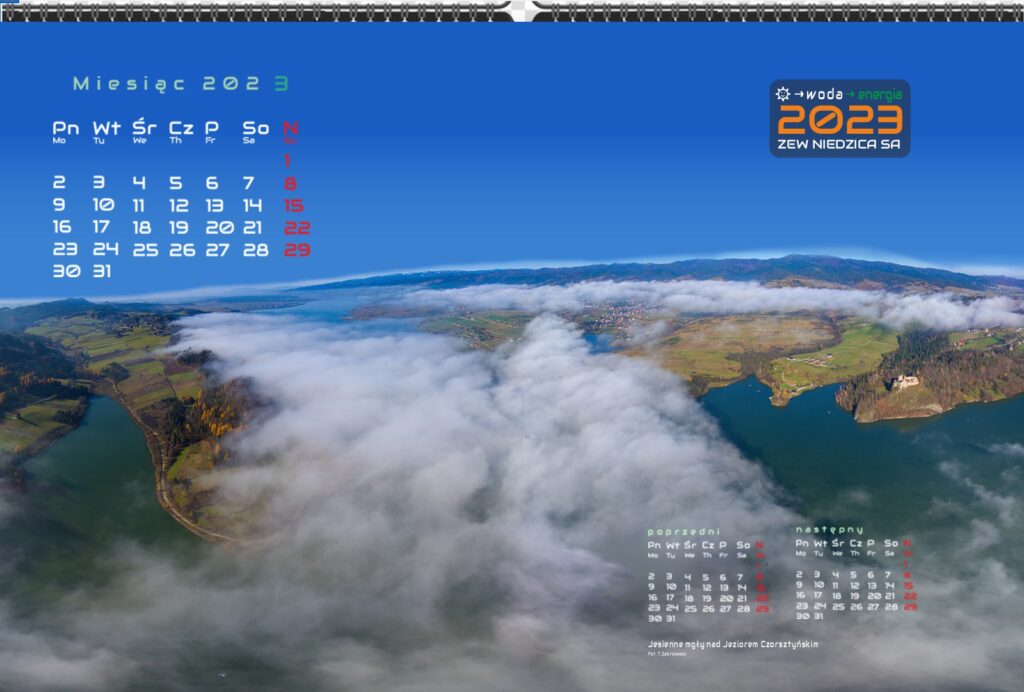Click the Miesiąc 2023 heading
The image size is (1024, 692).
tap(180, 84)
